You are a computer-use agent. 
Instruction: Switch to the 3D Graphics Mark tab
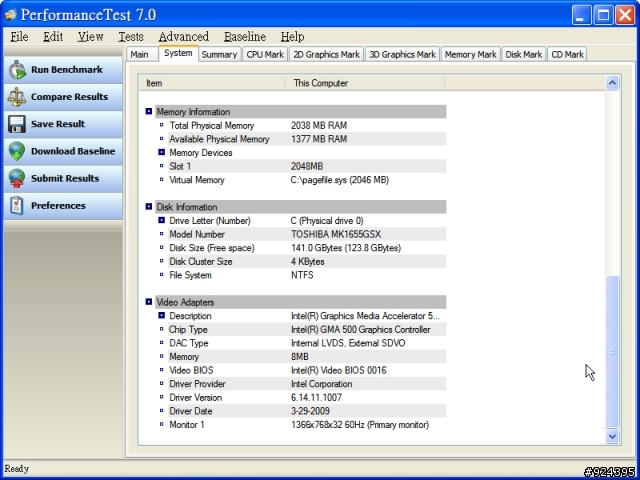(x=402, y=54)
